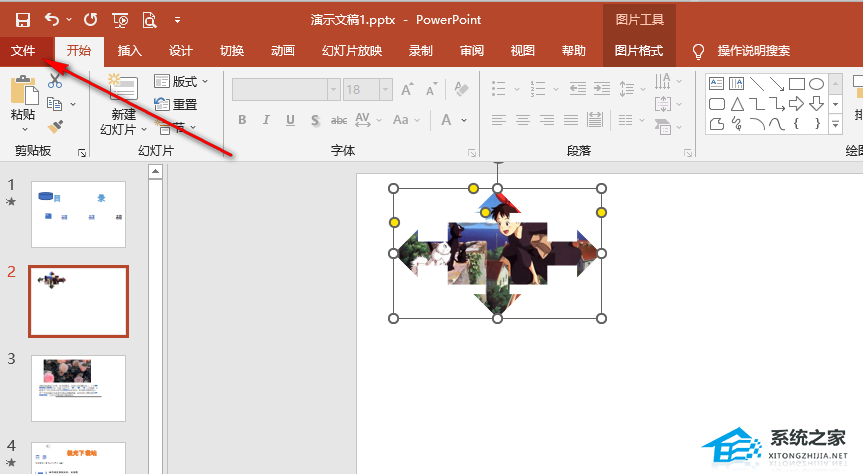Open the 帮助 tab
The image size is (863, 474).
(x=573, y=51)
